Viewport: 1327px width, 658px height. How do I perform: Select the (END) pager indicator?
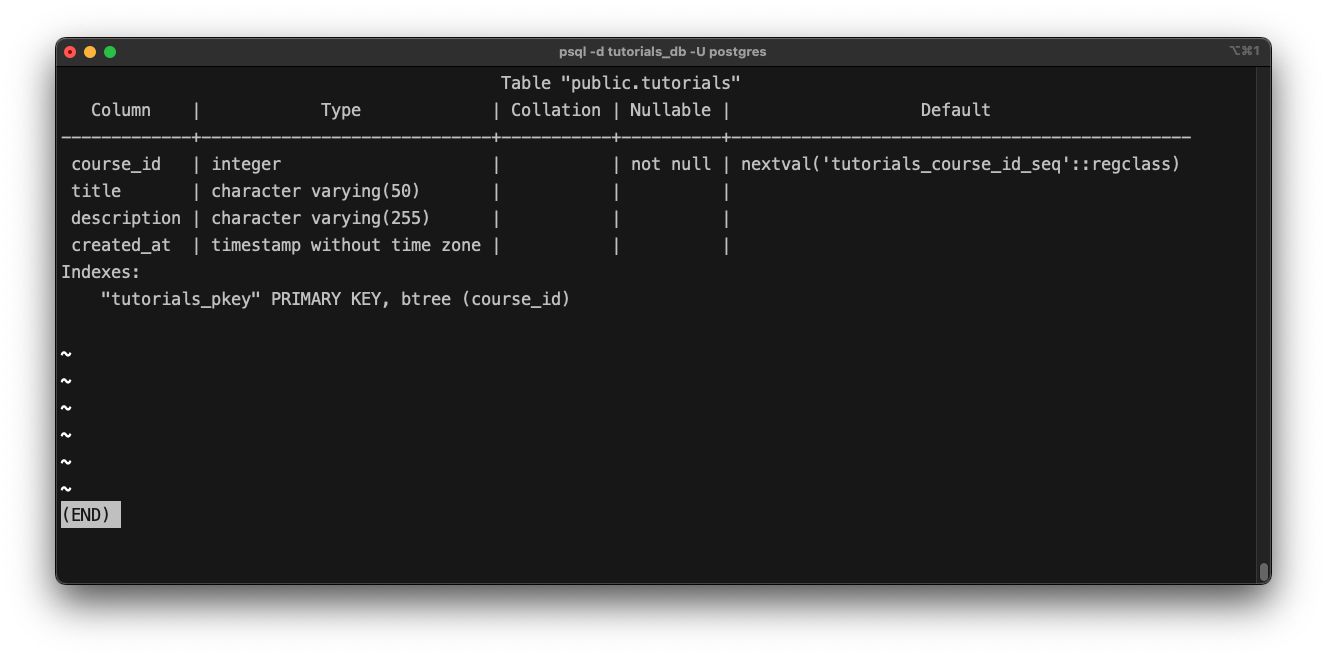pyautogui.click(x=89, y=514)
